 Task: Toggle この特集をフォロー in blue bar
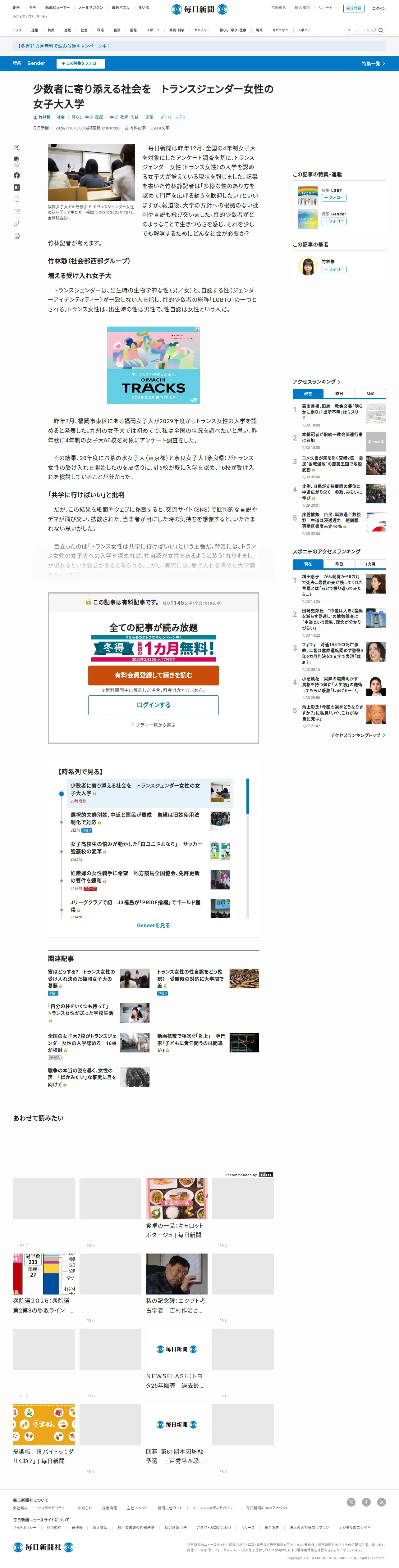pyautogui.click(x=80, y=63)
